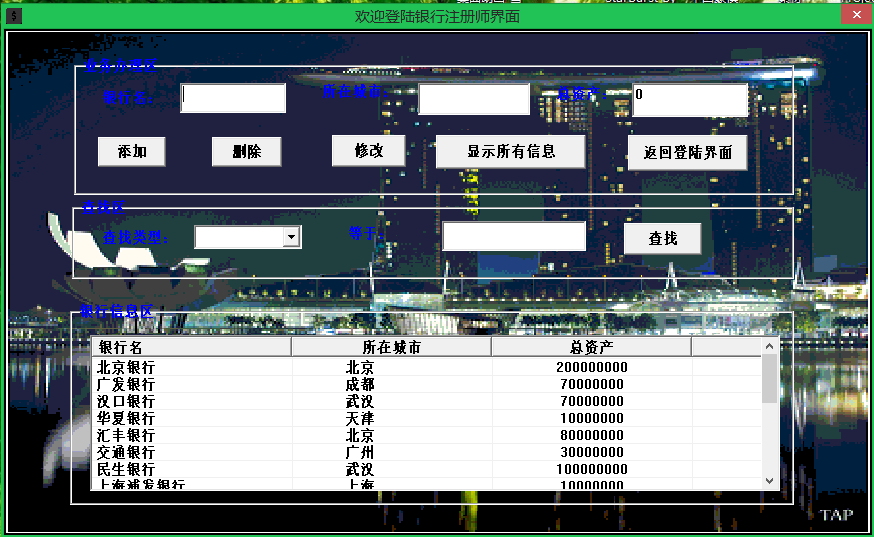
Task: Focus the 银行名 input field
Action: pyautogui.click(x=233, y=98)
